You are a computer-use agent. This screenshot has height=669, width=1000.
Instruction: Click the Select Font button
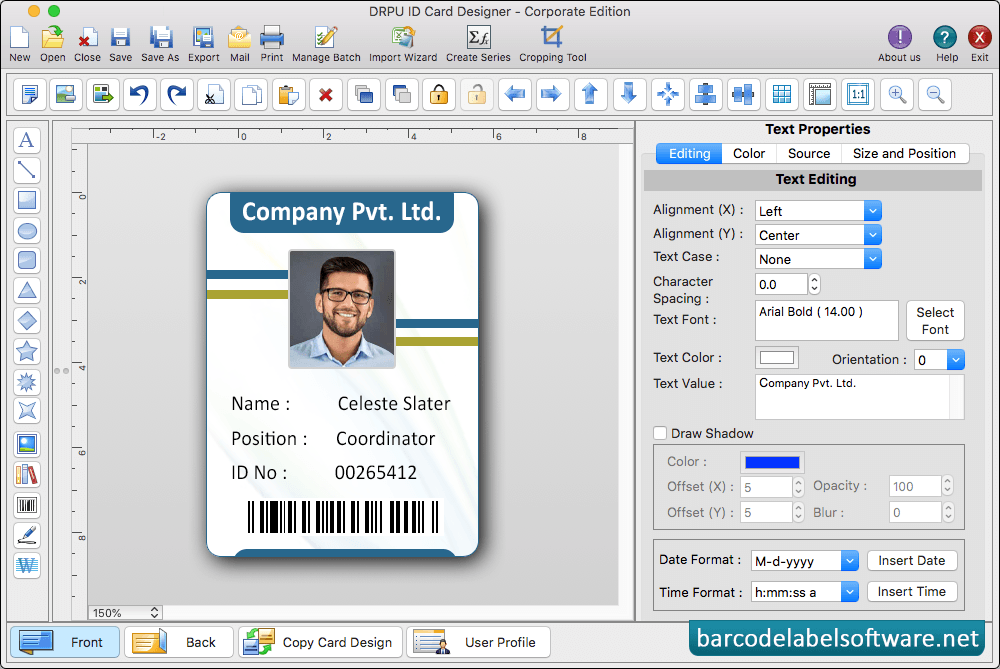[935, 321]
